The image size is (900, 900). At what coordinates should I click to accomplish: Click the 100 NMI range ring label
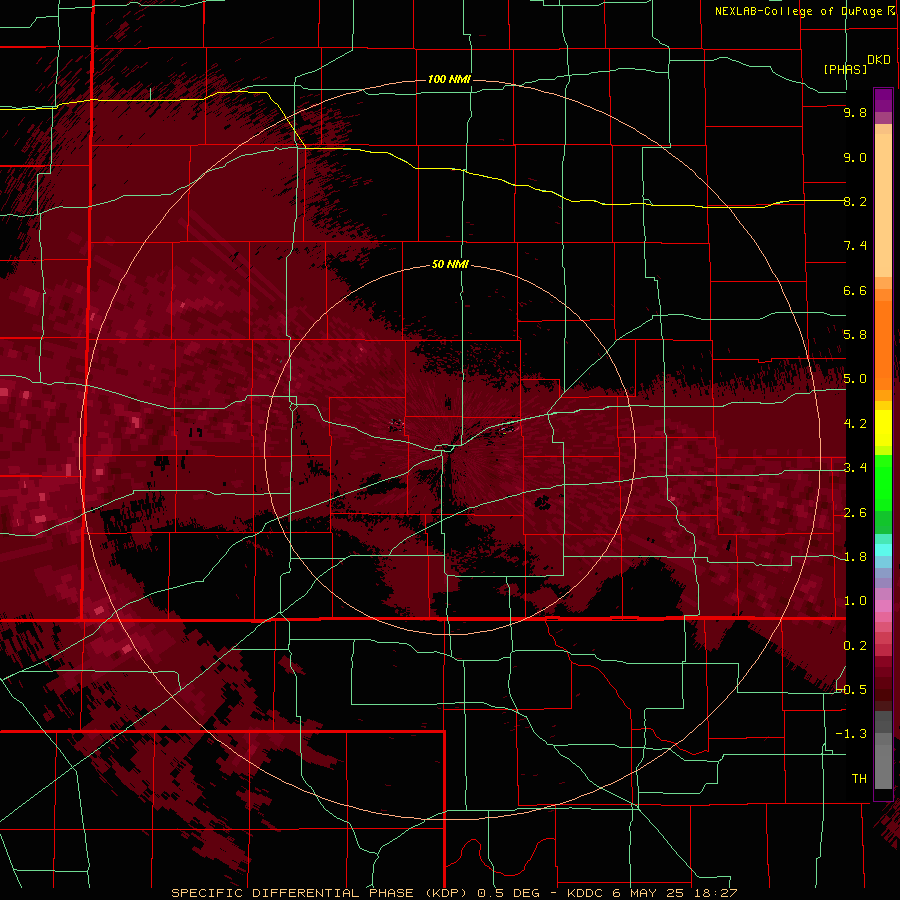point(449,79)
